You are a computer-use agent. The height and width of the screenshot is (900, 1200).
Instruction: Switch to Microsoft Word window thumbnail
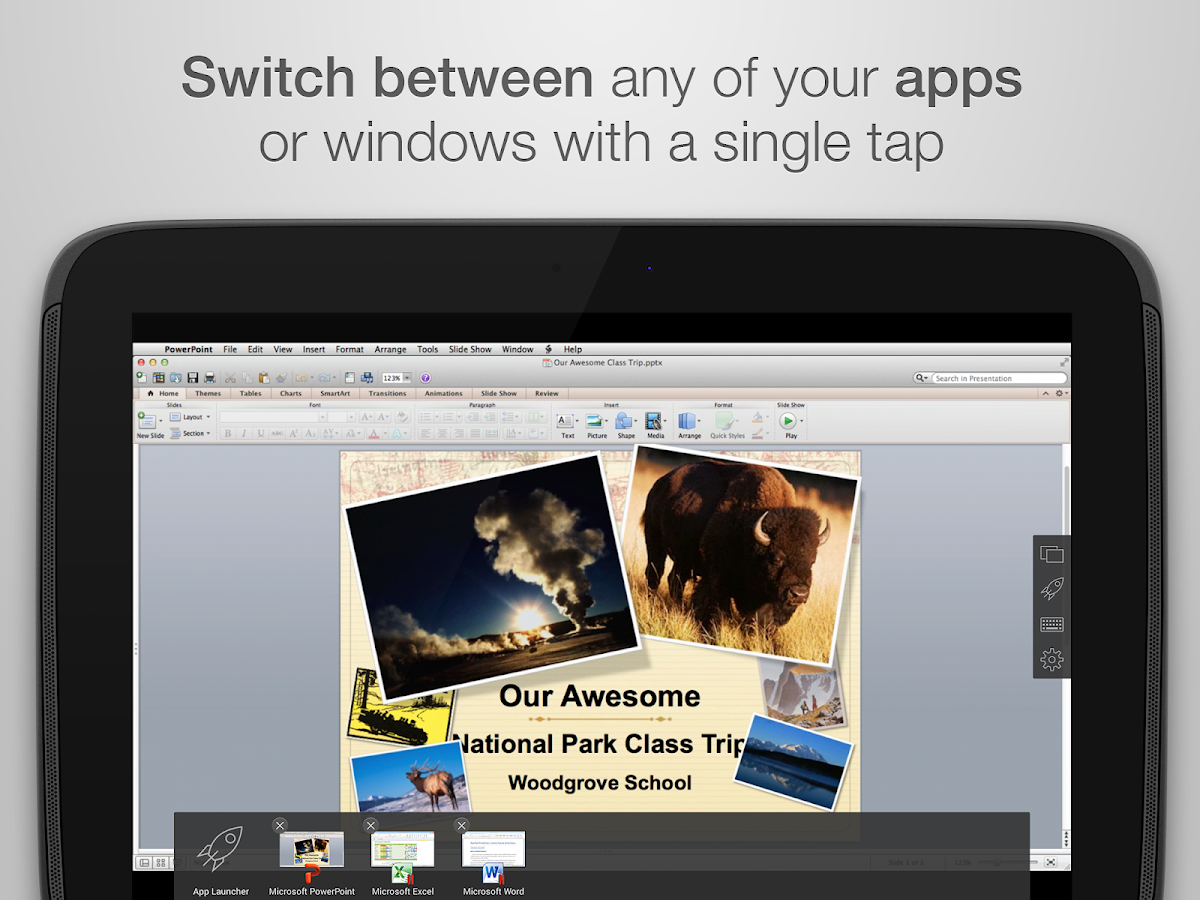pyautogui.click(x=493, y=850)
